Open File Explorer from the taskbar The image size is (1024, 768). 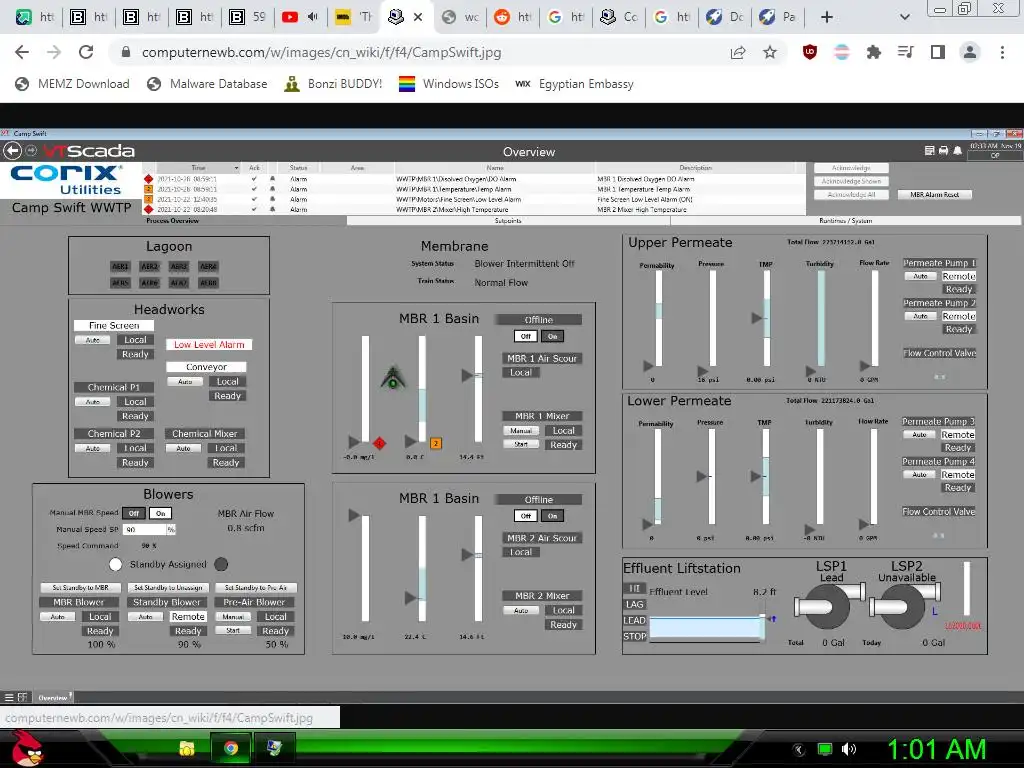(x=187, y=748)
